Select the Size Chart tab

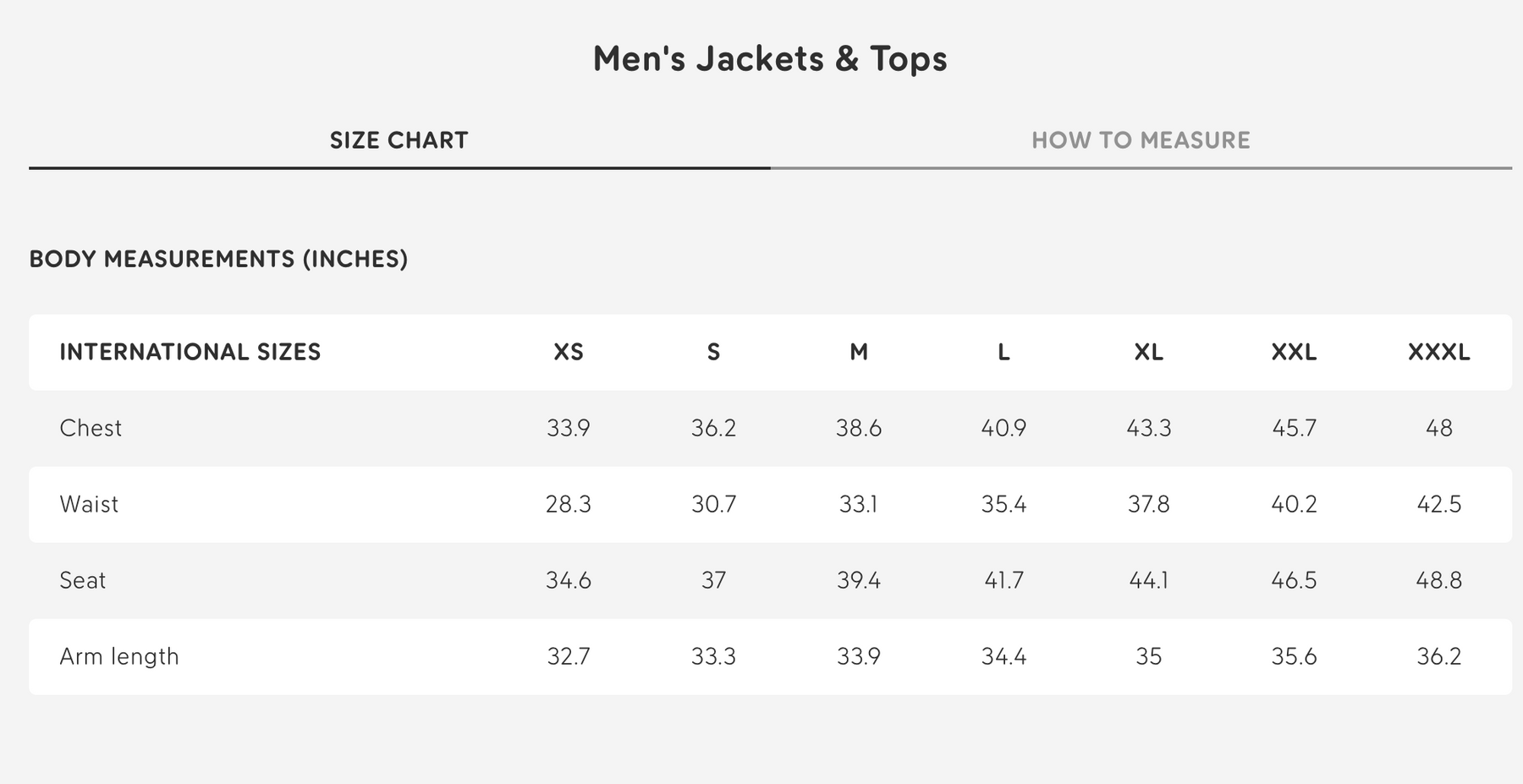click(399, 140)
